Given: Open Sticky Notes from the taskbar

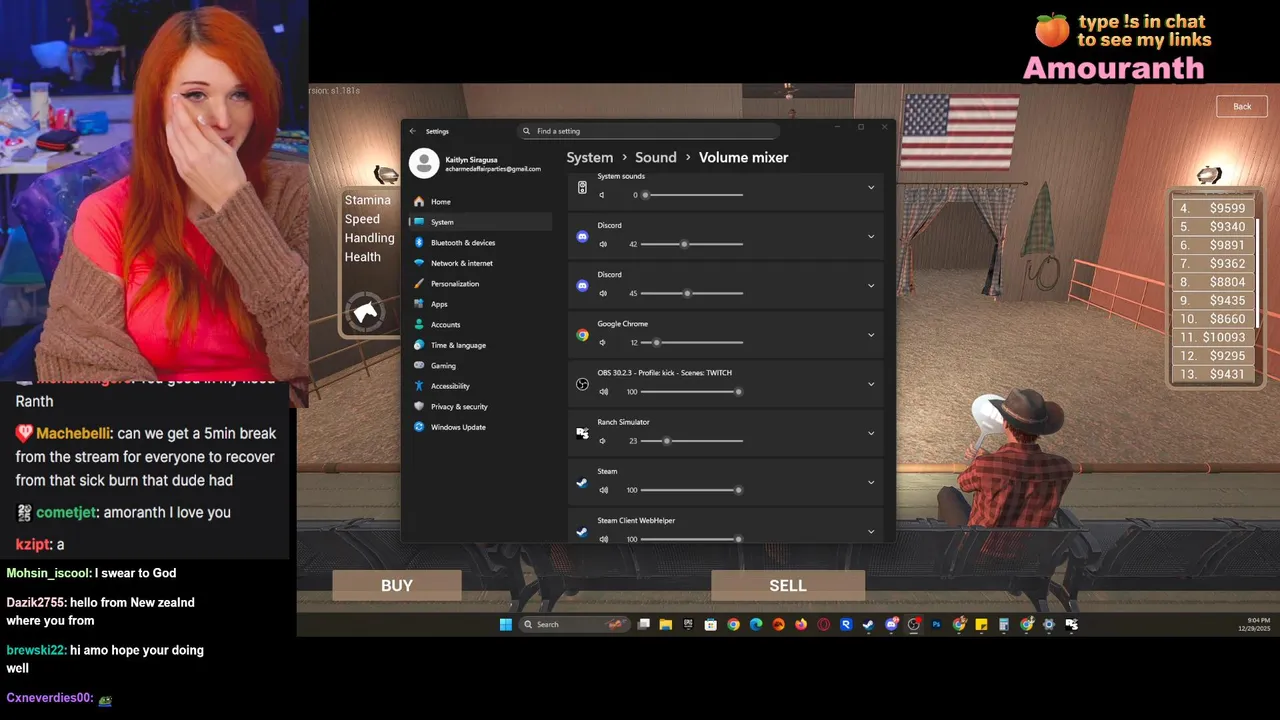Looking at the screenshot, I should point(981,624).
